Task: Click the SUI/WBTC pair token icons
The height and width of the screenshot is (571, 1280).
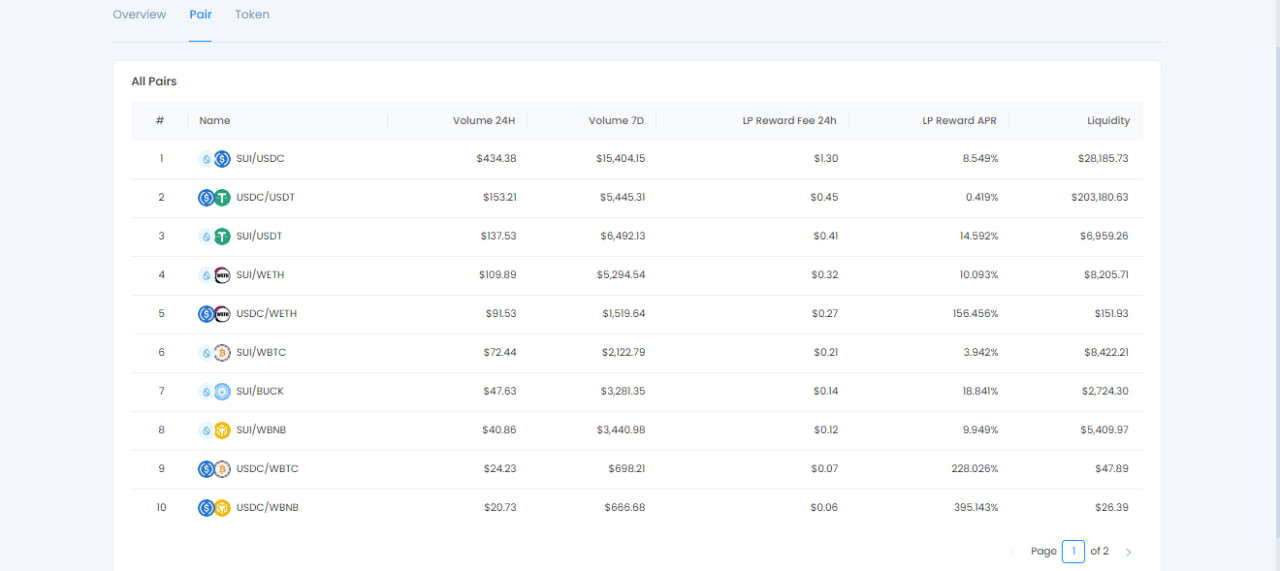Action: [214, 353]
